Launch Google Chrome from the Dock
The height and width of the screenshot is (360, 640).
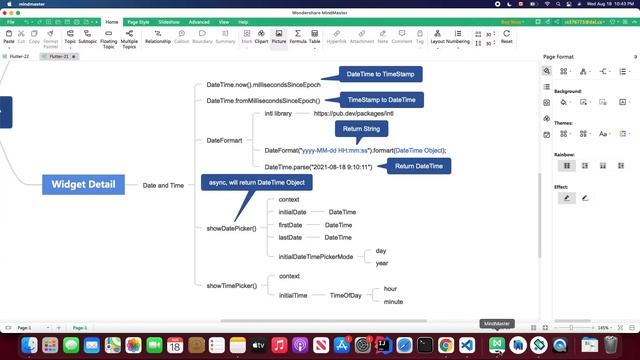(x=446, y=345)
